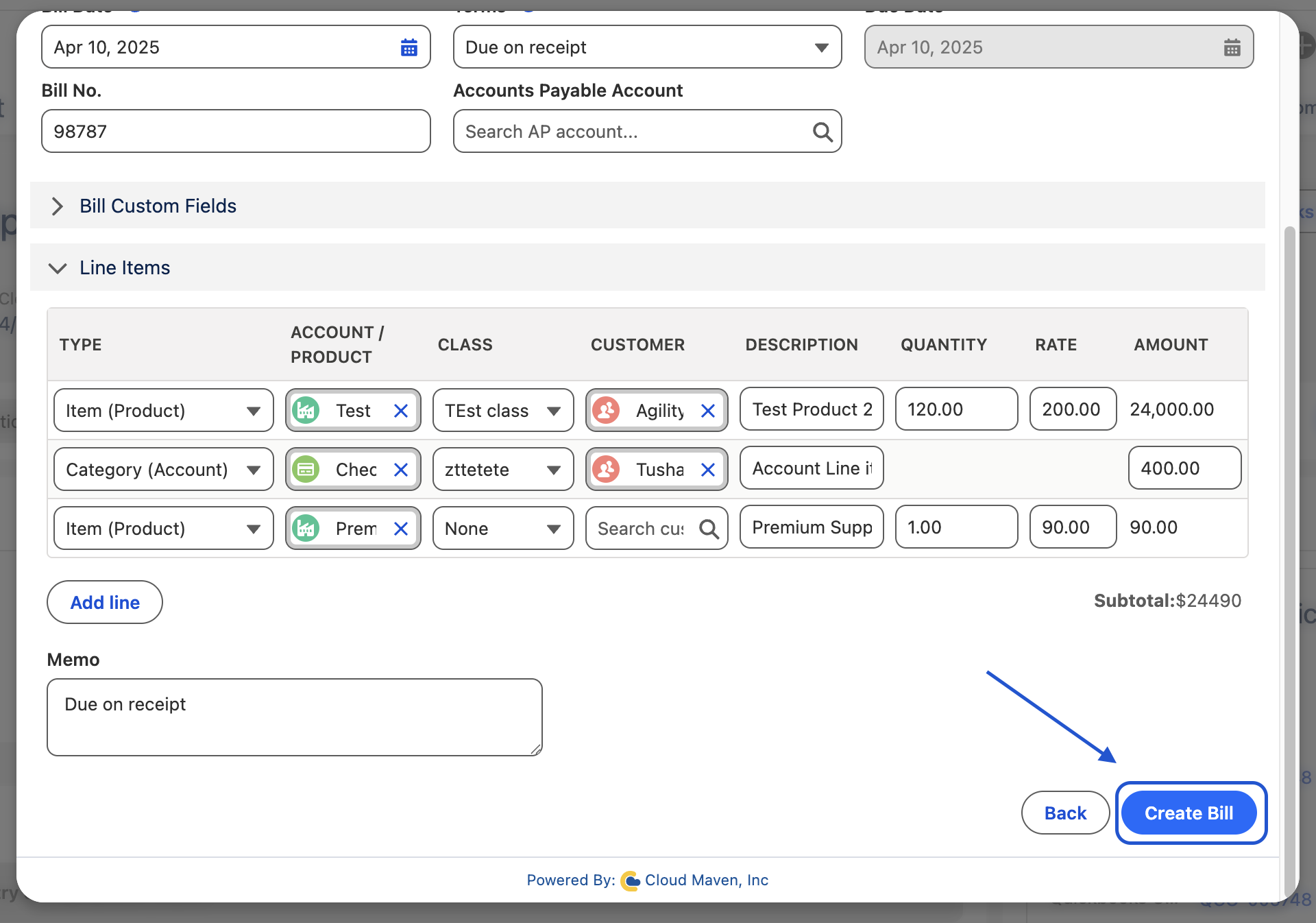Click the Create Bill button
1316x923 pixels.
1189,813
